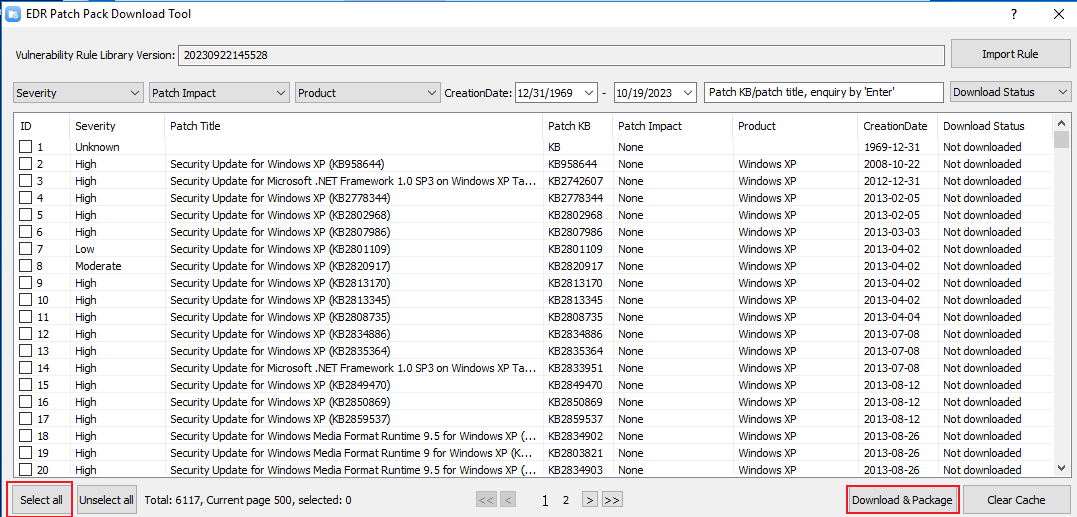This screenshot has height=517, width=1077.
Task: Jump to last page double arrow
Action: click(x=612, y=500)
